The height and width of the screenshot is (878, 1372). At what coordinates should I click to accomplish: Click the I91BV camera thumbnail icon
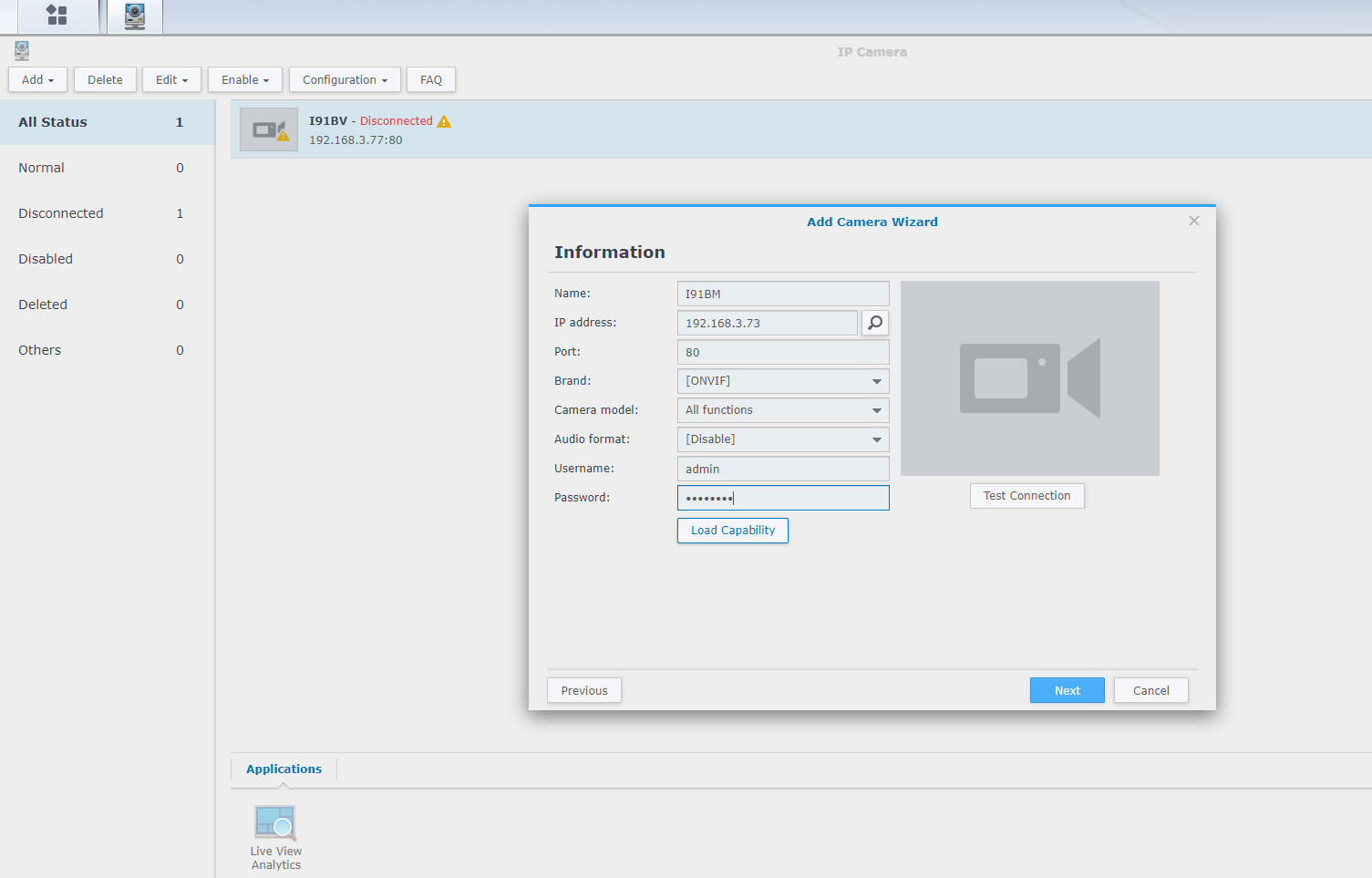(x=269, y=129)
